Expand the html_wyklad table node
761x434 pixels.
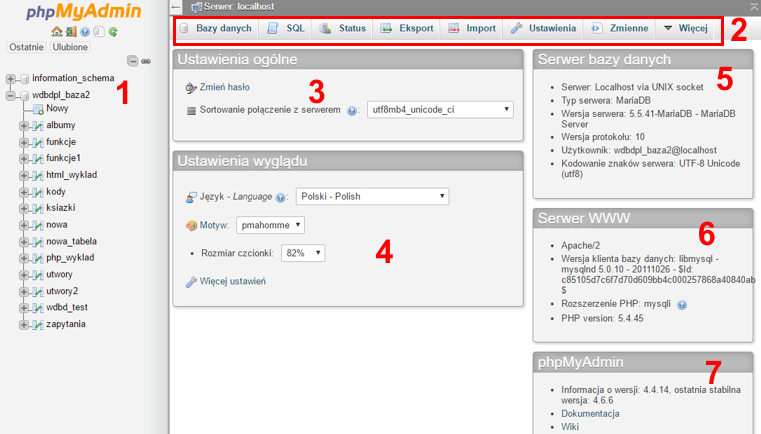click(x=23, y=176)
